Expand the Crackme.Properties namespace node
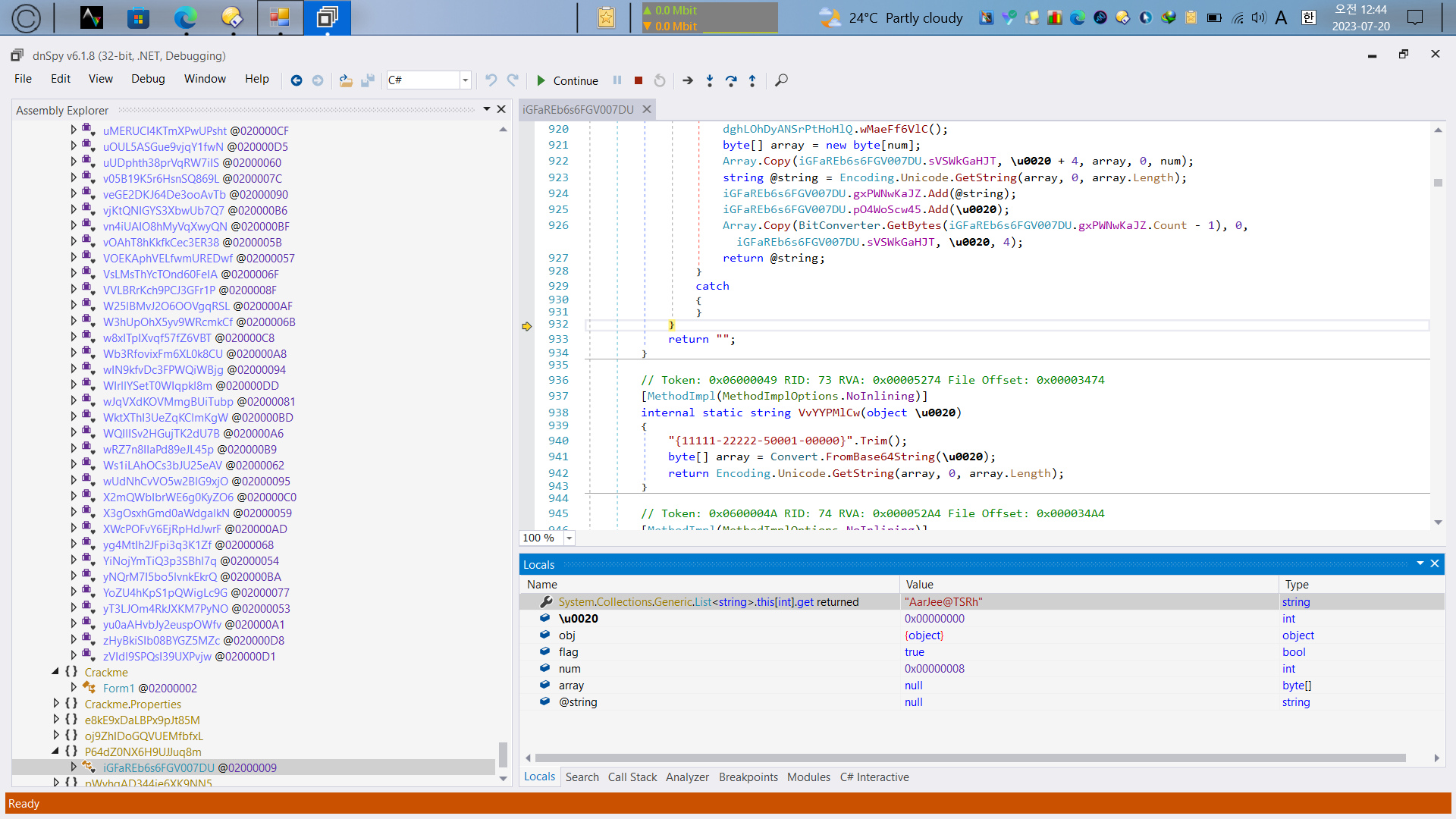This screenshot has height=819, width=1456. (55, 704)
